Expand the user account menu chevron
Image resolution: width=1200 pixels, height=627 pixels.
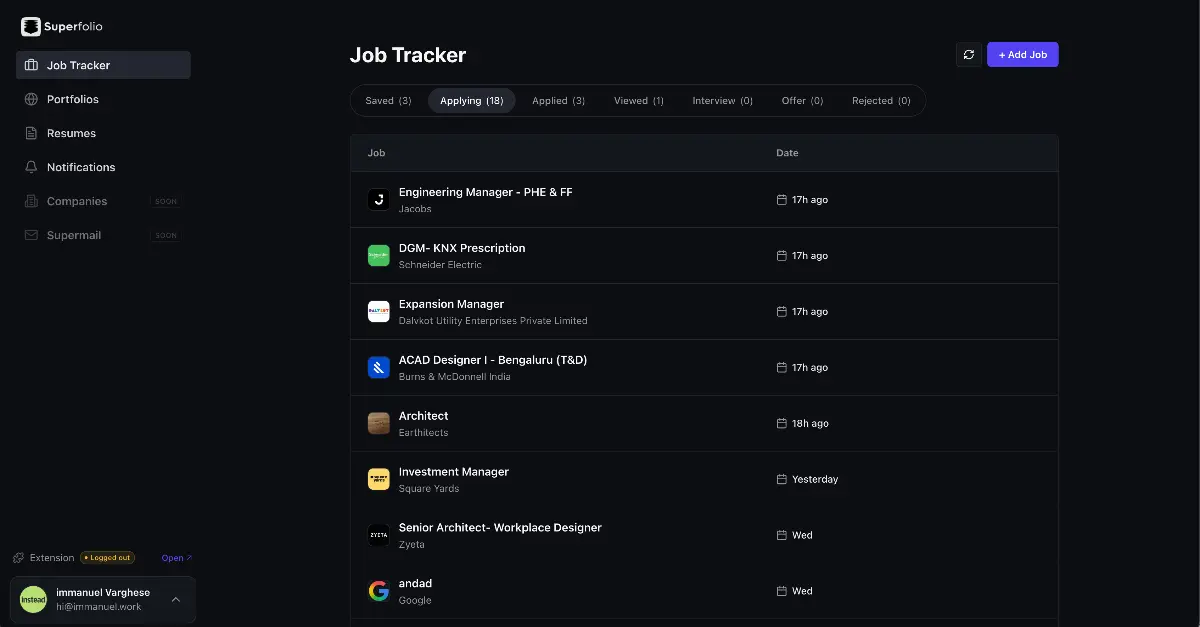coord(176,600)
